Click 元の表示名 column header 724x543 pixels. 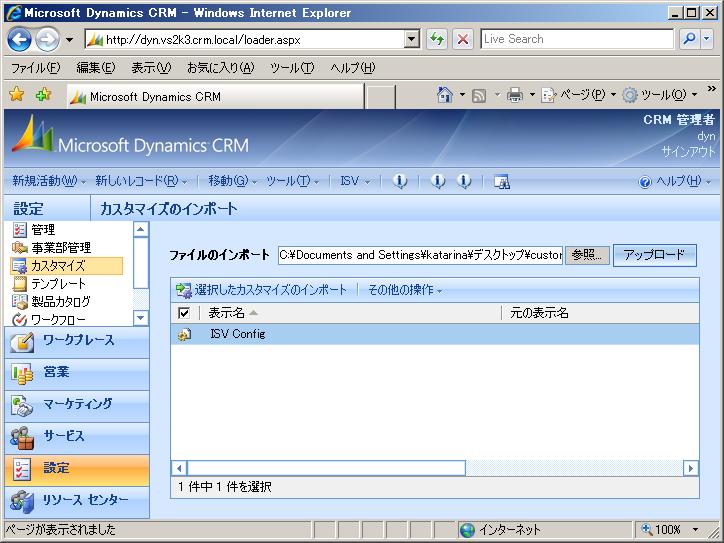click(x=539, y=313)
